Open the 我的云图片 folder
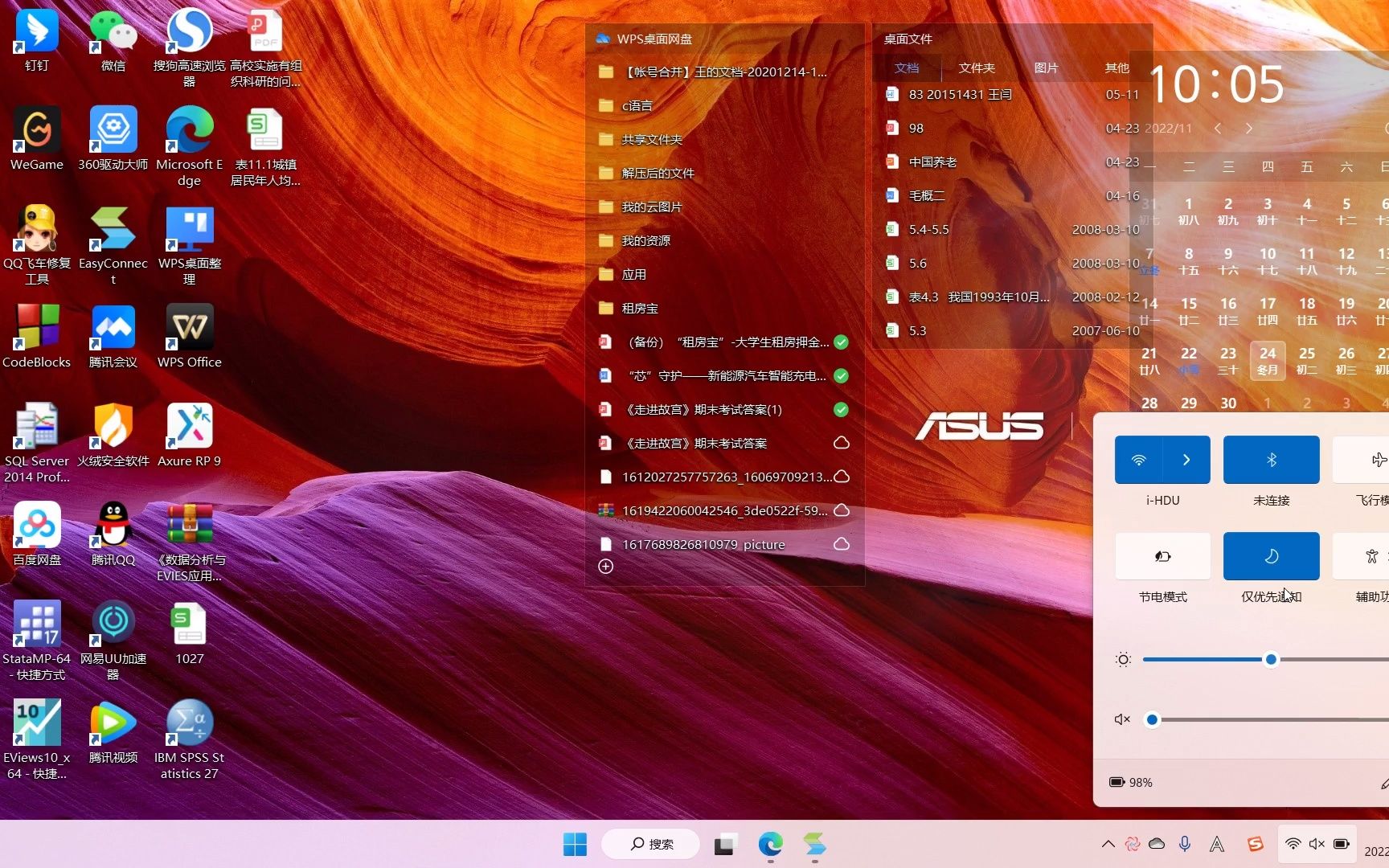1389x868 pixels. (723, 207)
